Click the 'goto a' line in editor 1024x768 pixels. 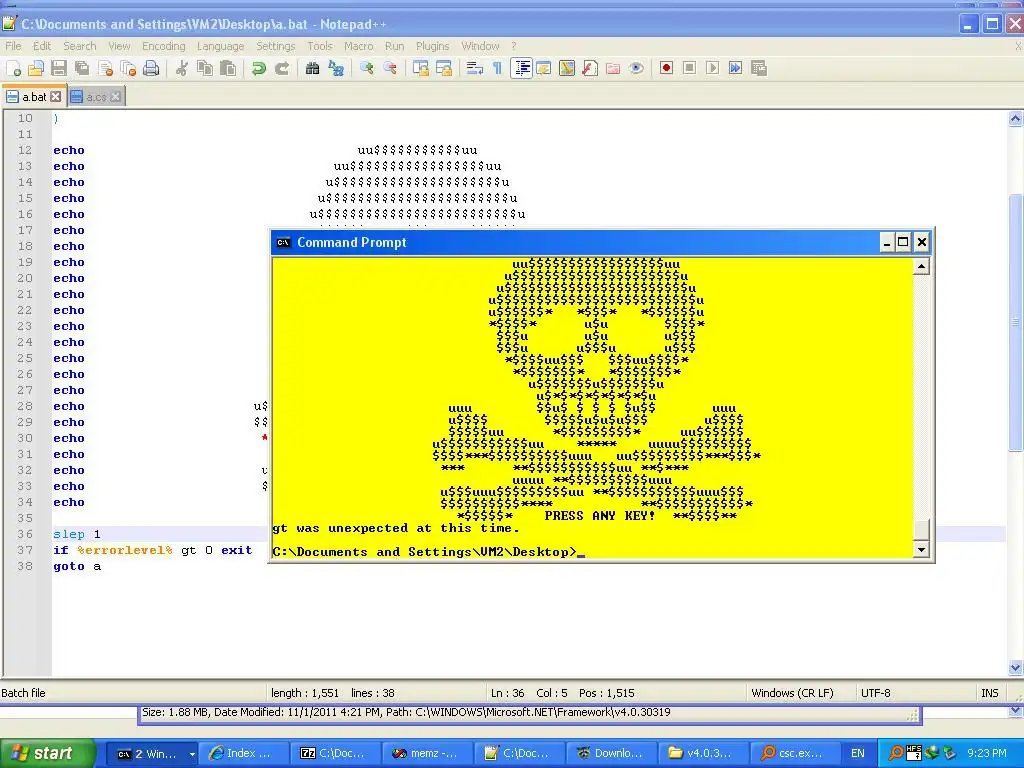click(x=77, y=566)
